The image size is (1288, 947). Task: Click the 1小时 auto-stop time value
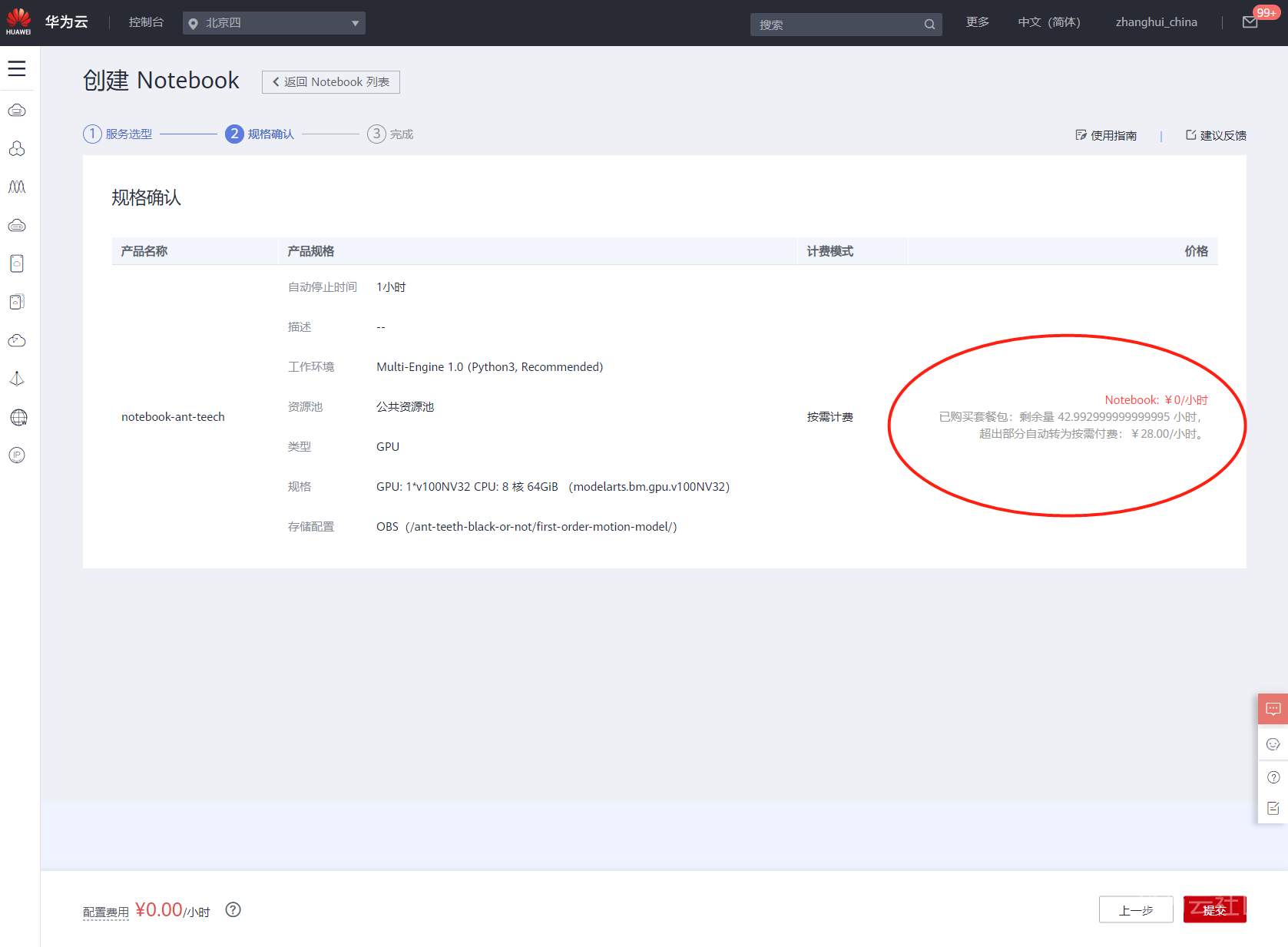pos(391,287)
